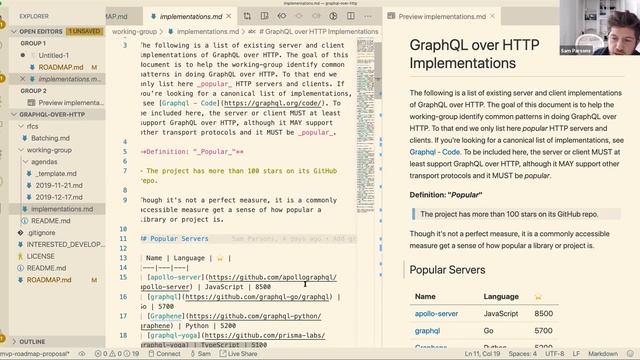Open errors and warnings status indicator
Image resolution: width=640 pixels, height=360 pixels.
[117, 354]
